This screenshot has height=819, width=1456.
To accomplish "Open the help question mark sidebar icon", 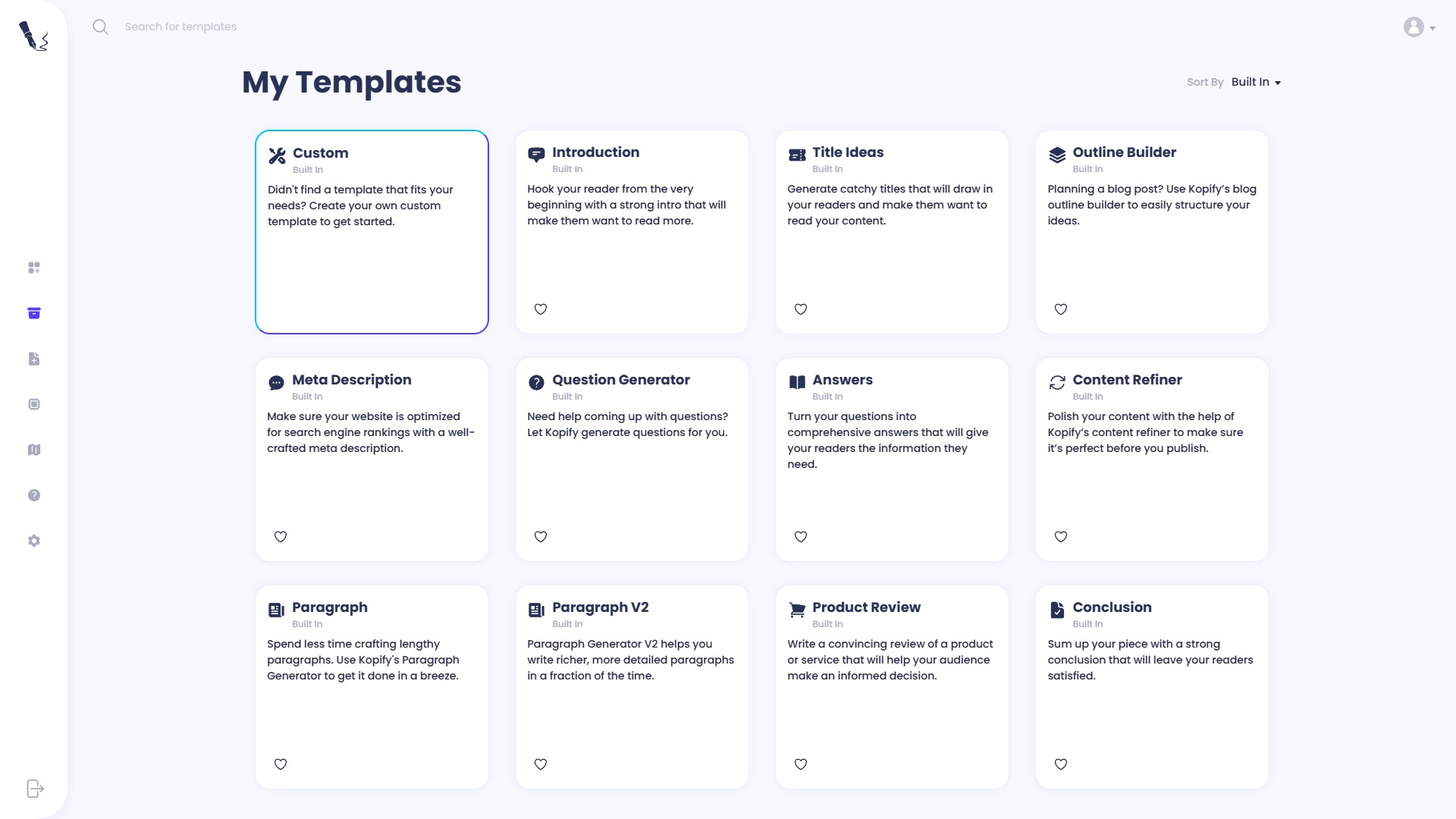I will [34, 495].
